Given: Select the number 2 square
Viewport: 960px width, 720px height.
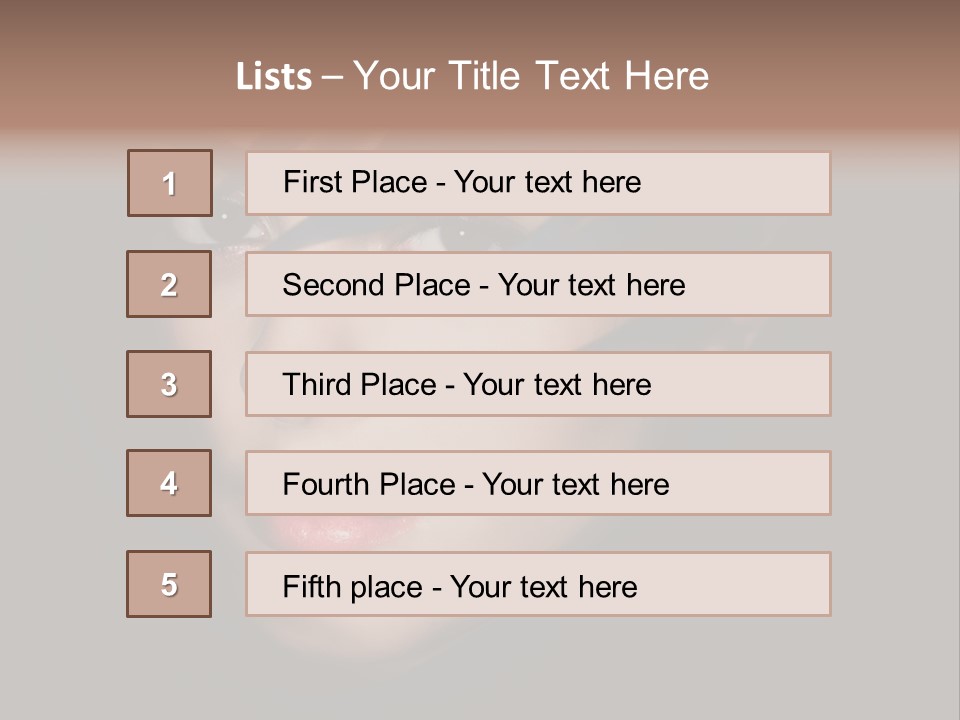Looking at the screenshot, I should coord(169,284).
